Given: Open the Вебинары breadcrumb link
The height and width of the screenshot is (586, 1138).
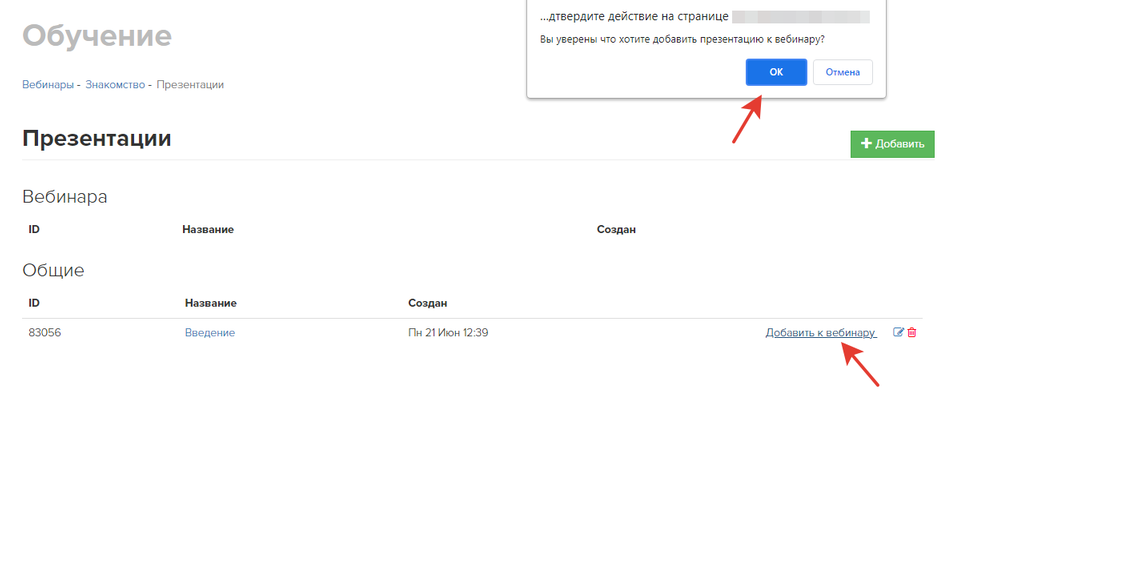Looking at the screenshot, I should pyautogui.click(x=48, y=85).
